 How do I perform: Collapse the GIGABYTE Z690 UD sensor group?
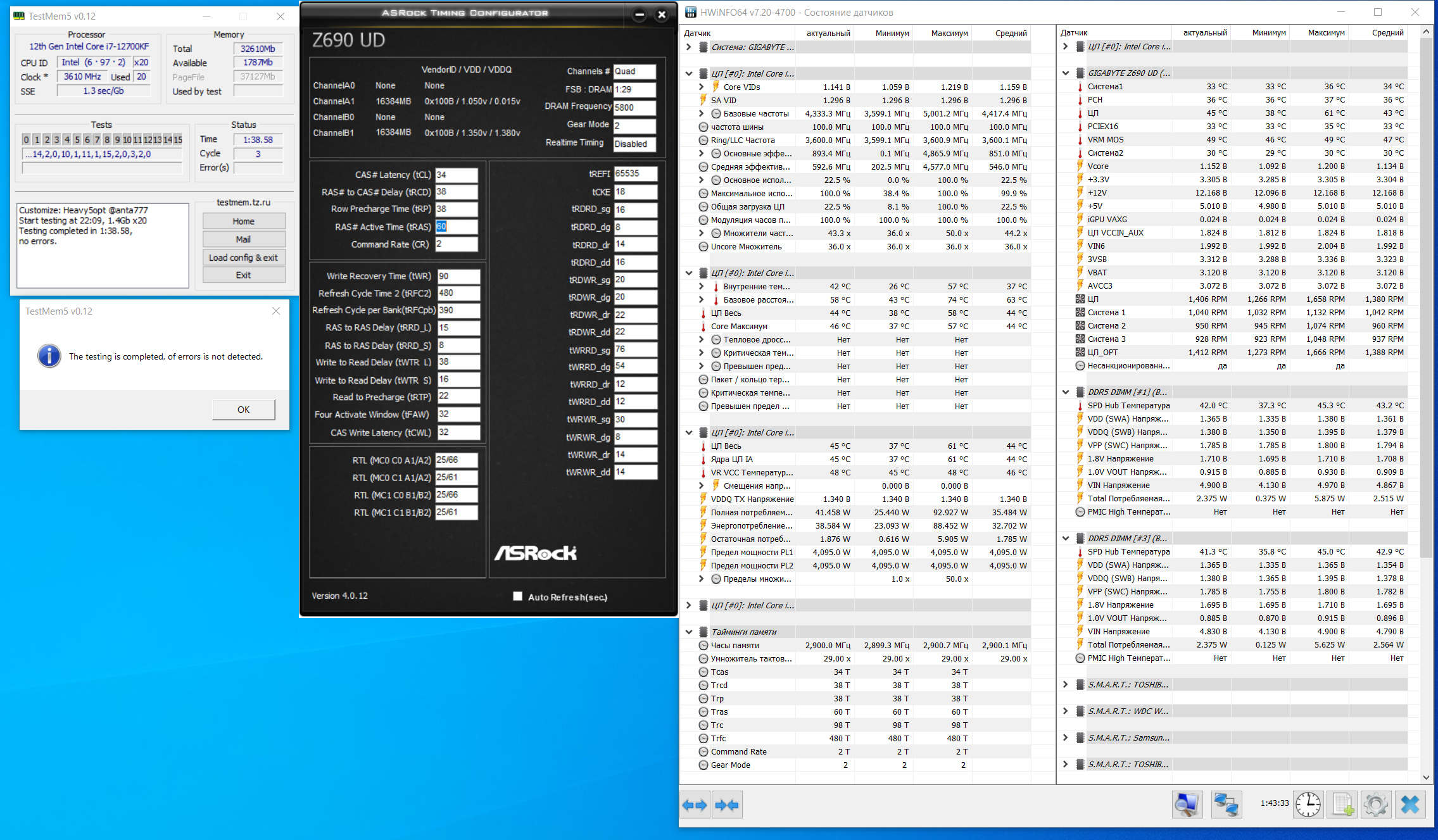[1066, 73]
